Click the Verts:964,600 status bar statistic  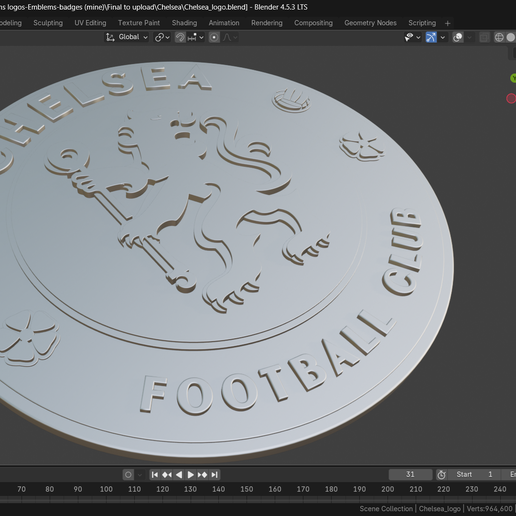click(x=489, y=509)
